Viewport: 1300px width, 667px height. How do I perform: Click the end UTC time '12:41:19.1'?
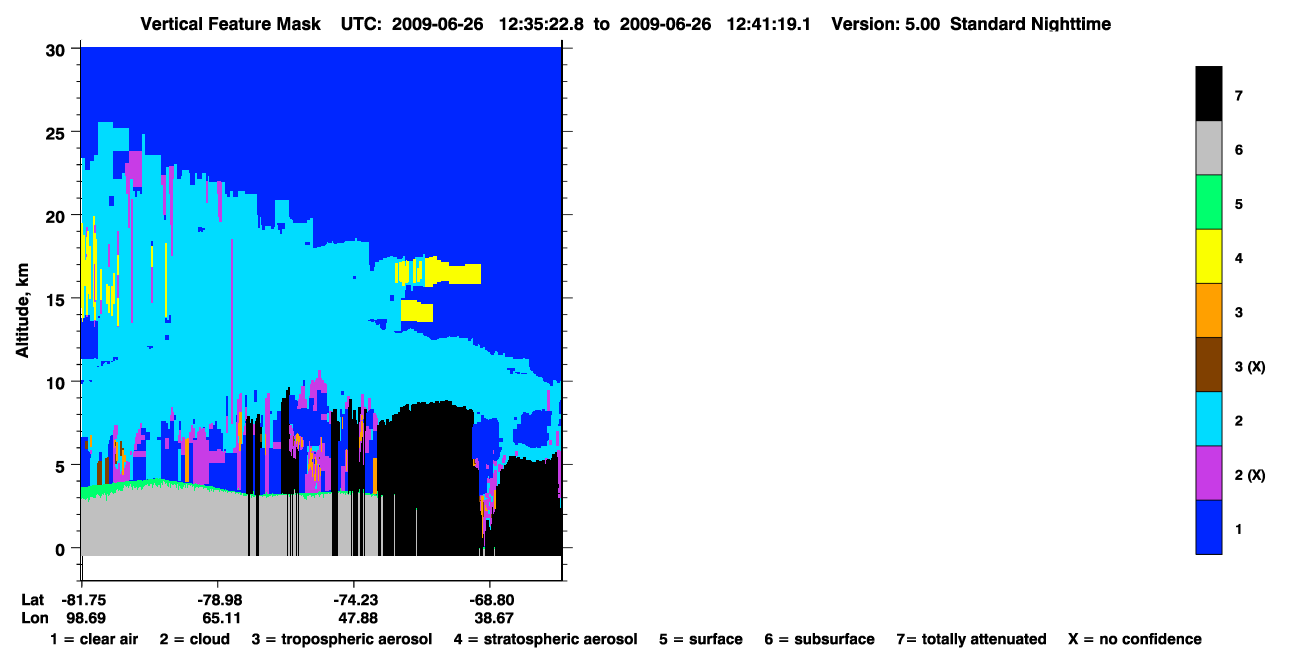click(x=767, y=23)
